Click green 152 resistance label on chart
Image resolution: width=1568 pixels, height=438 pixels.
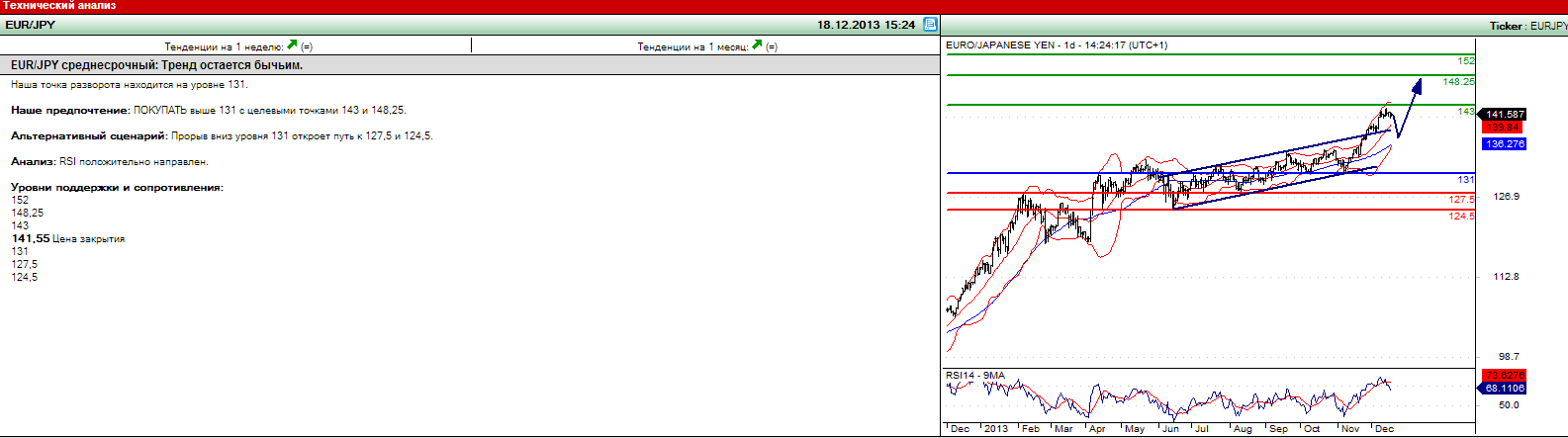(1466, 61)
